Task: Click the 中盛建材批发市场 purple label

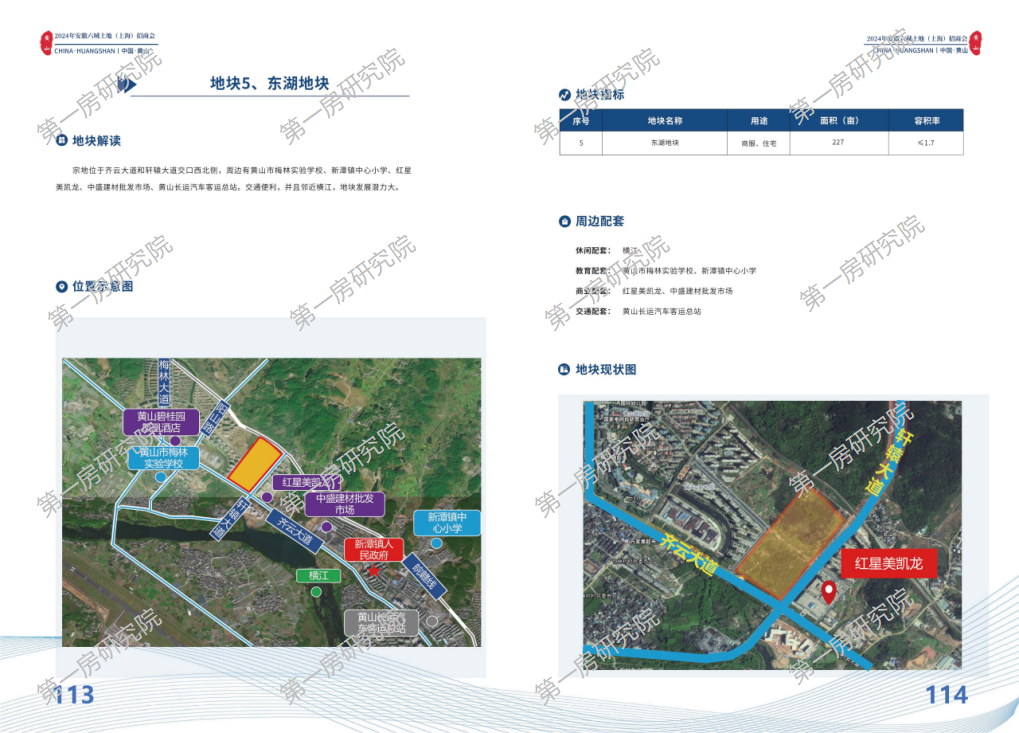Action: (345, 504)
